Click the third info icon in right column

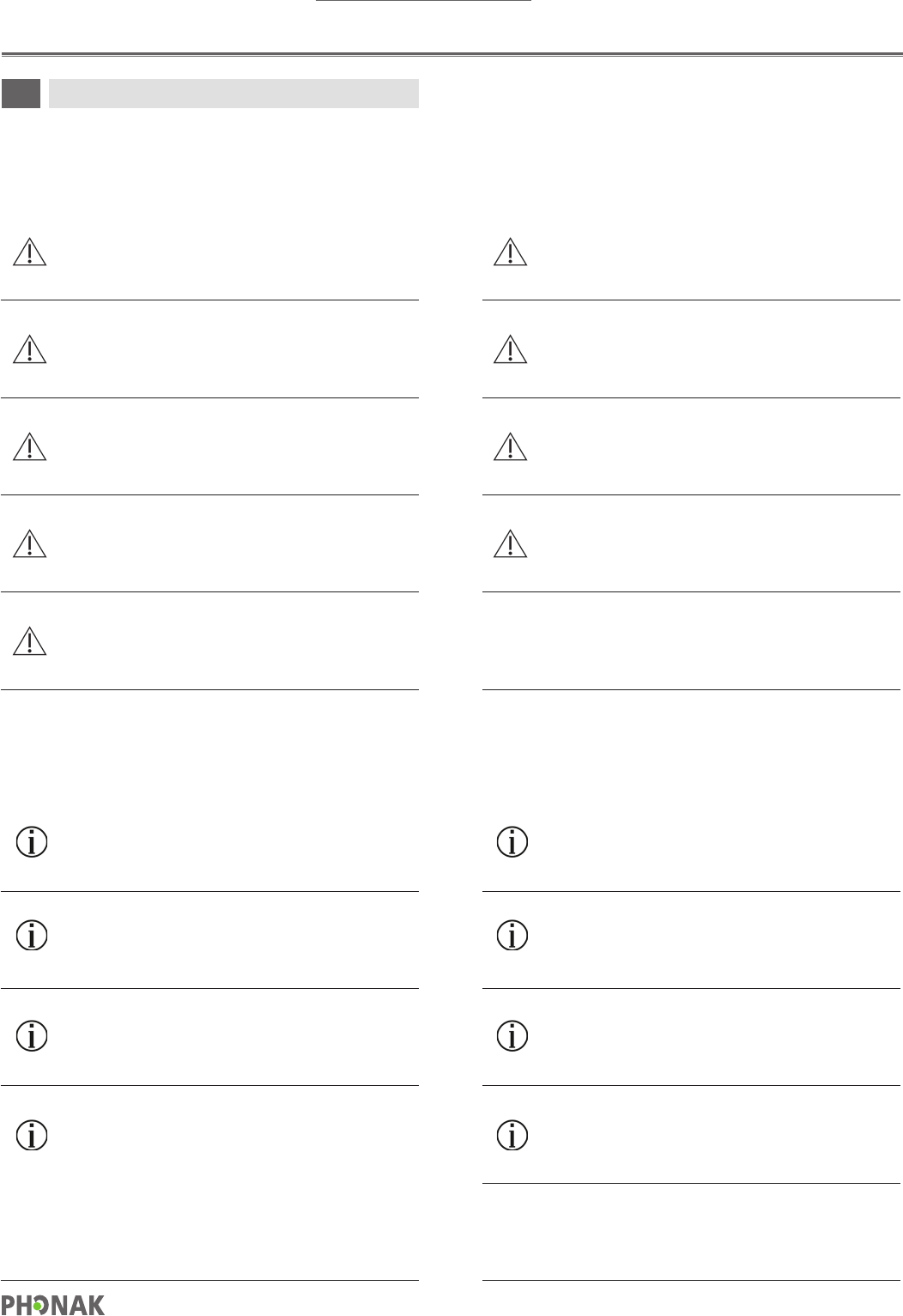tap(512, 1036)
